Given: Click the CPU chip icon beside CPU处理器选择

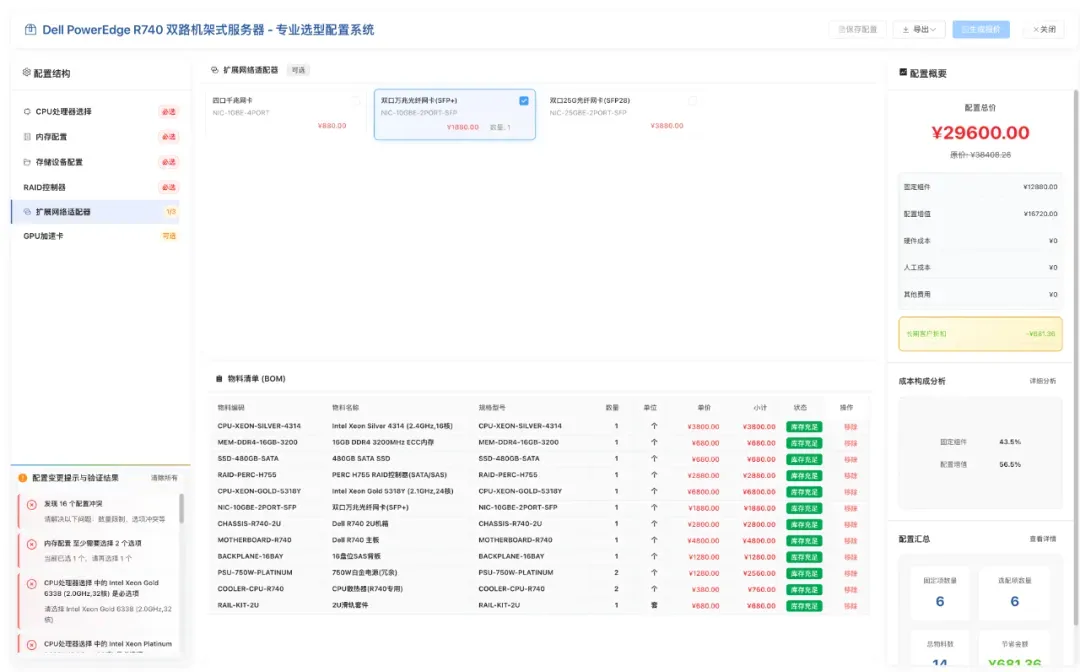Looking at the screenshot, I should tap(27, 112).
